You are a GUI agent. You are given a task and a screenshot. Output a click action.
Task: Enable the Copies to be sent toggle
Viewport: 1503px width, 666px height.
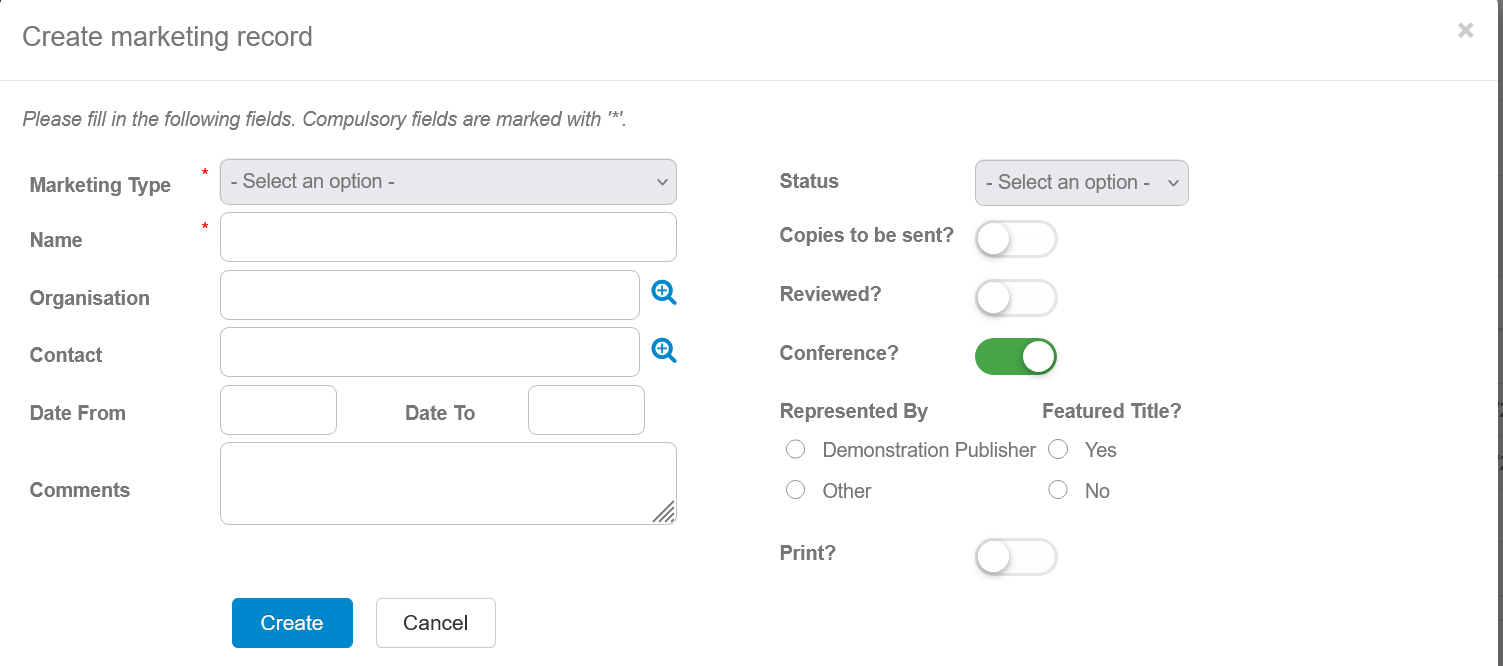pos(1015,239)
